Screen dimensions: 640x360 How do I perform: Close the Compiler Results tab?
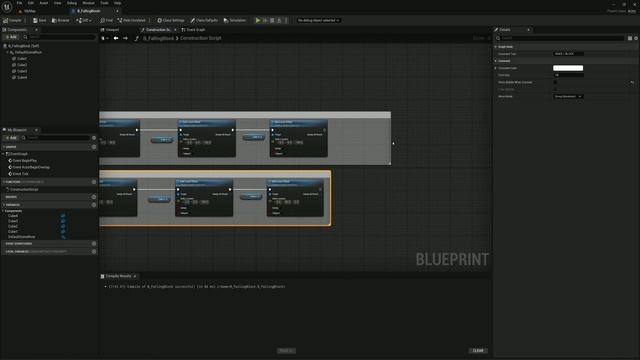(135, 276)
